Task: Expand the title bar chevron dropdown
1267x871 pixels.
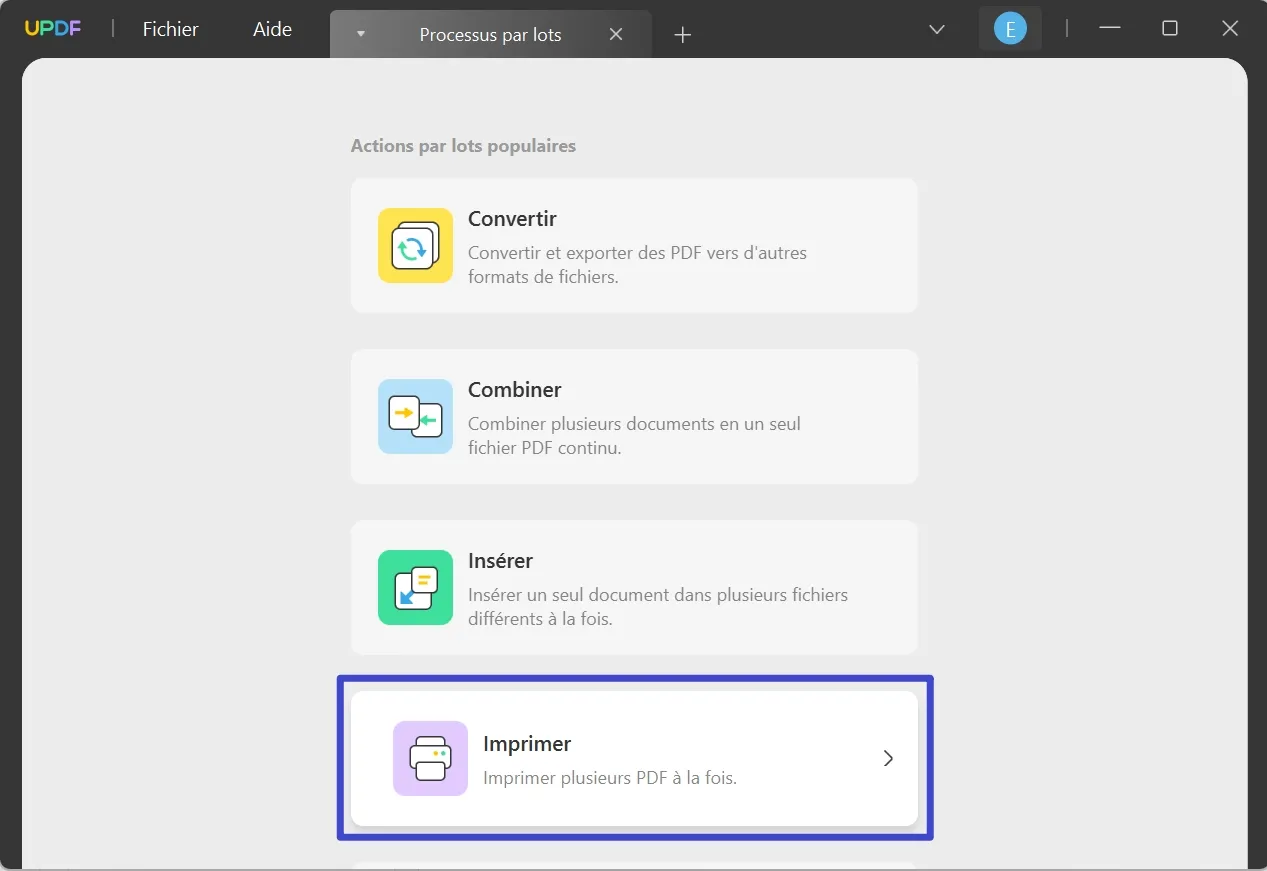Action: click(x=937, y=29)
